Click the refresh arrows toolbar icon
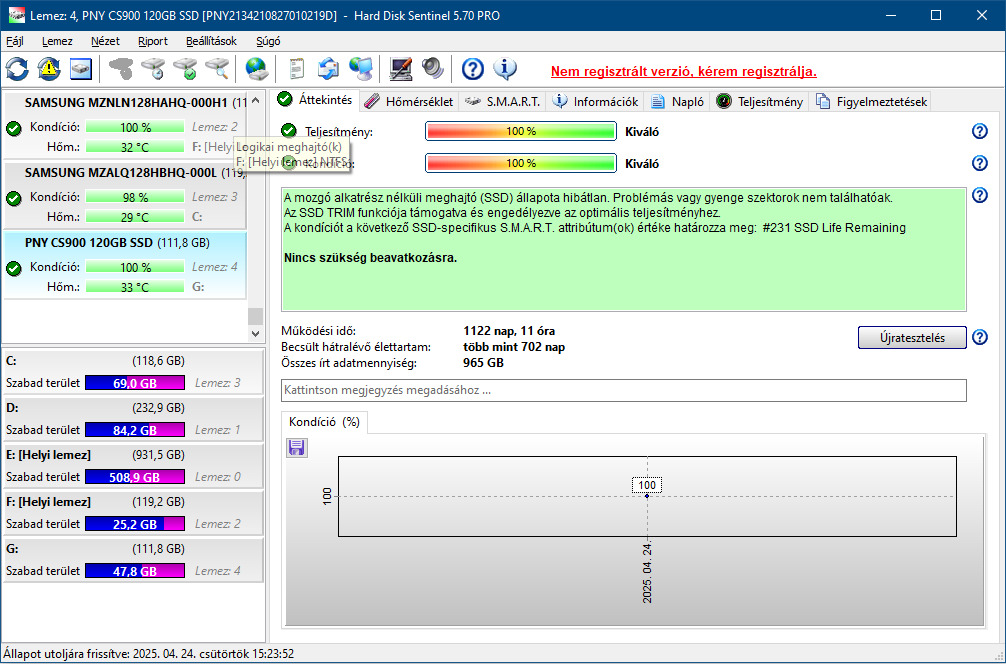Image resolution: width=1006 pixels, height=664 pixels. (17, 69)
